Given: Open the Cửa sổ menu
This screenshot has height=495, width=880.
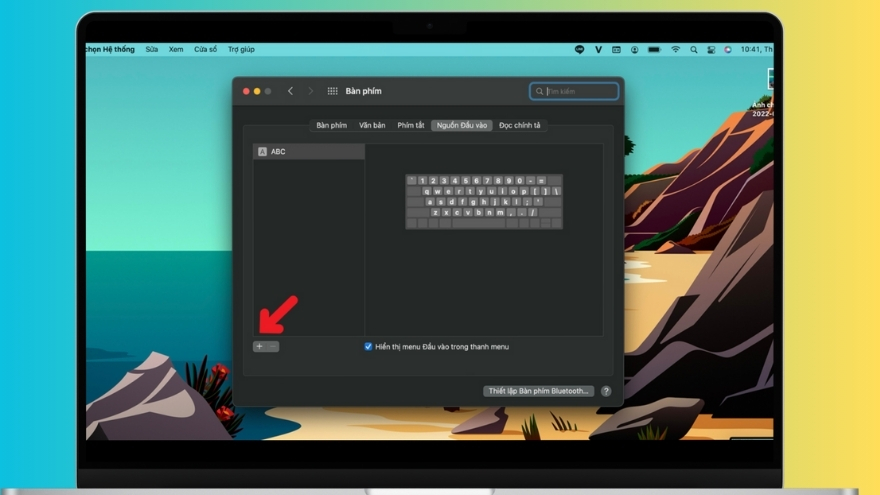Looking at the screenshot, I should [x=205, y=49].
